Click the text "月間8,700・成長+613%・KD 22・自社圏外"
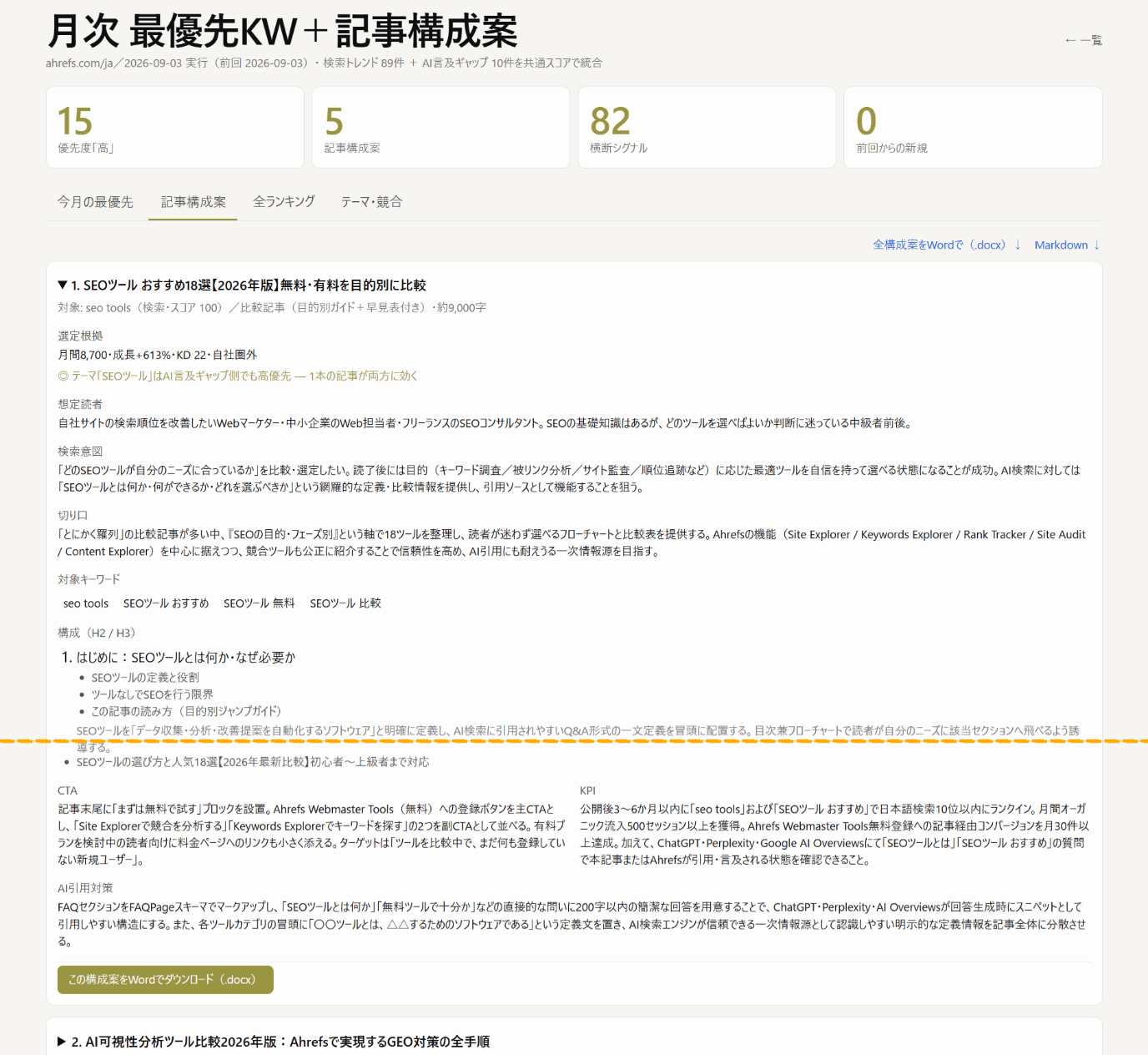Image resolution: width=1148 pixels, height=1055 pixels. tap(158, 355)
